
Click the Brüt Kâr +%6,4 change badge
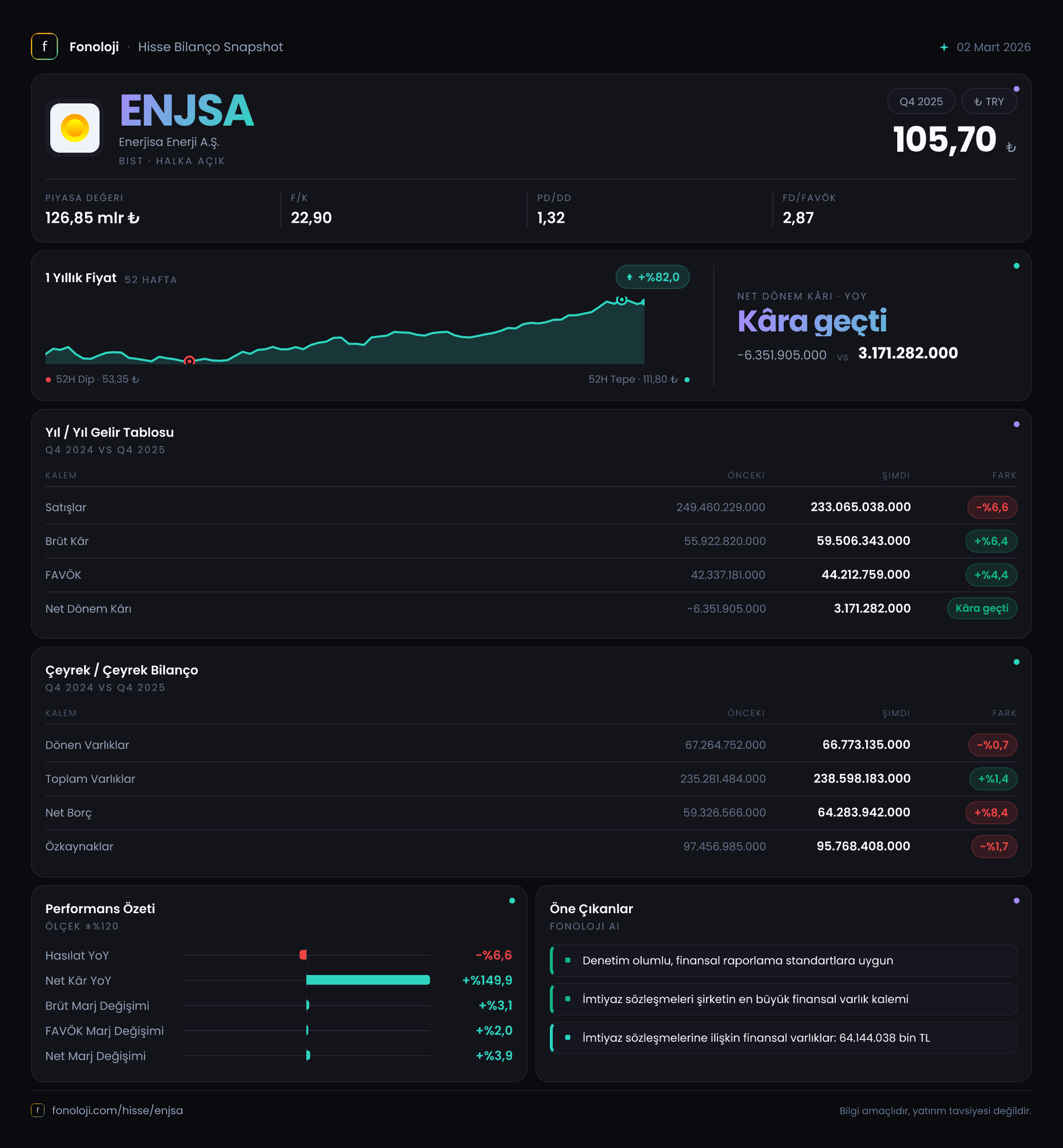click(x=991, y=541)
